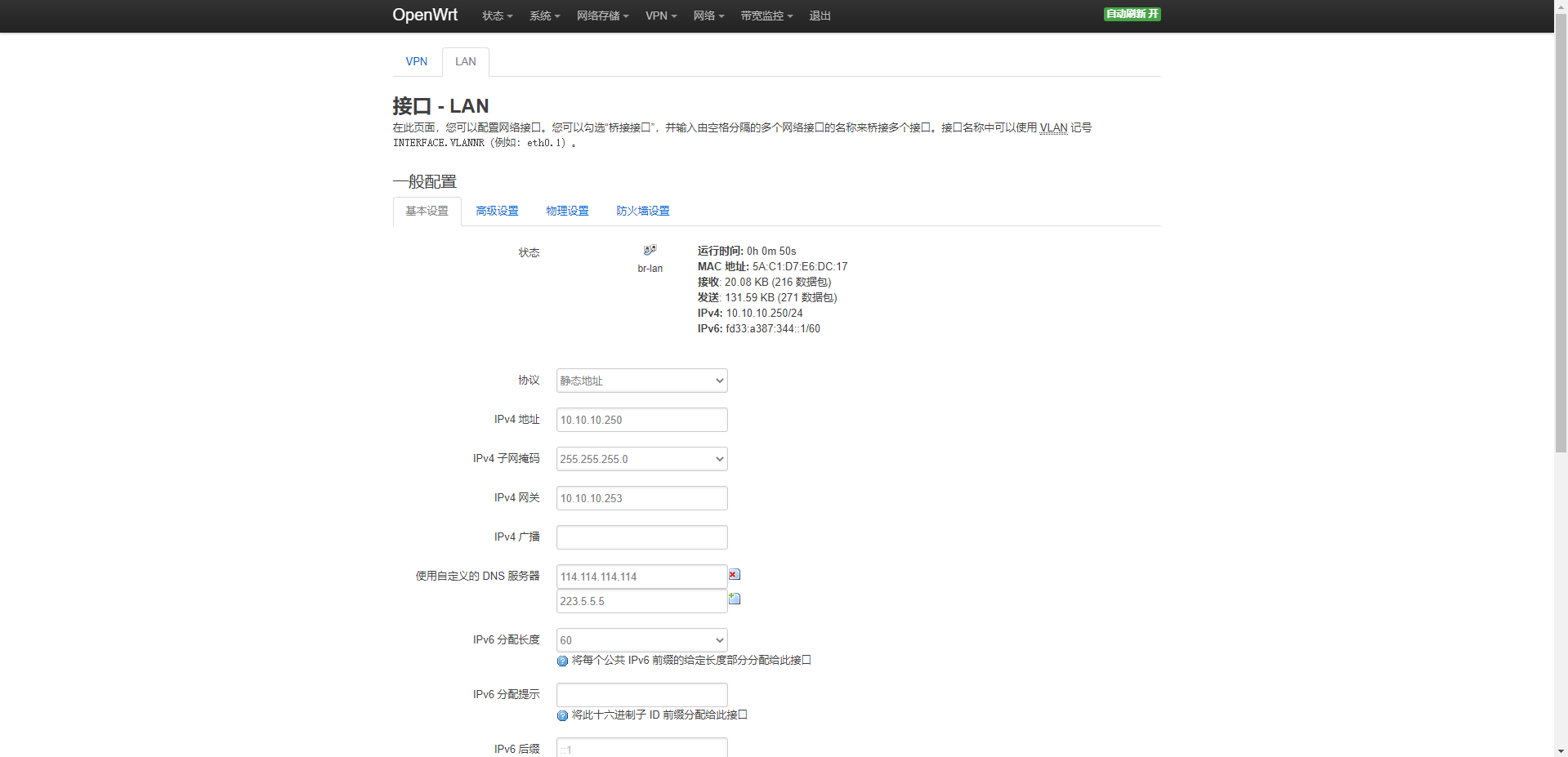Click the empty IPv4 广播 input field

coord(642,537)
